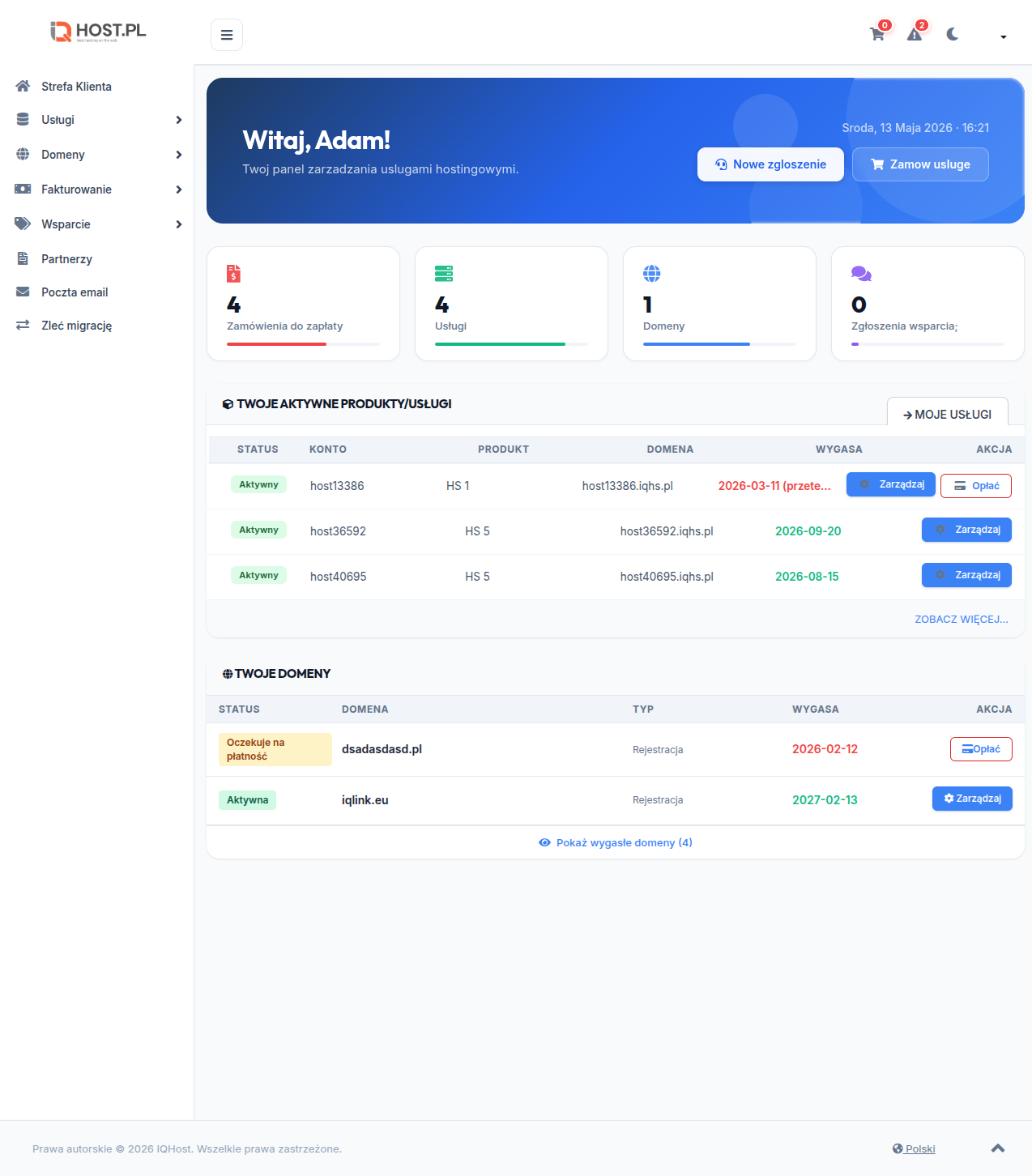Open Strefa Klienta menu item
The height and width of the screenshot is (1176, 1032).
click(77, 87)
